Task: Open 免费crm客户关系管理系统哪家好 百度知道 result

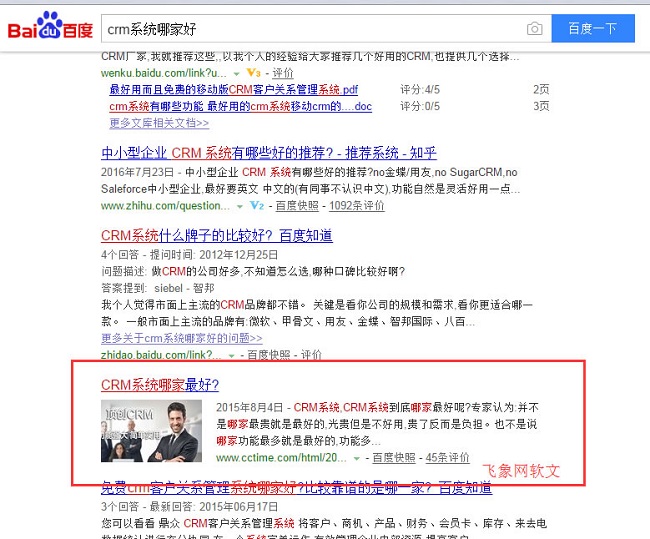Action: point(296,488)
